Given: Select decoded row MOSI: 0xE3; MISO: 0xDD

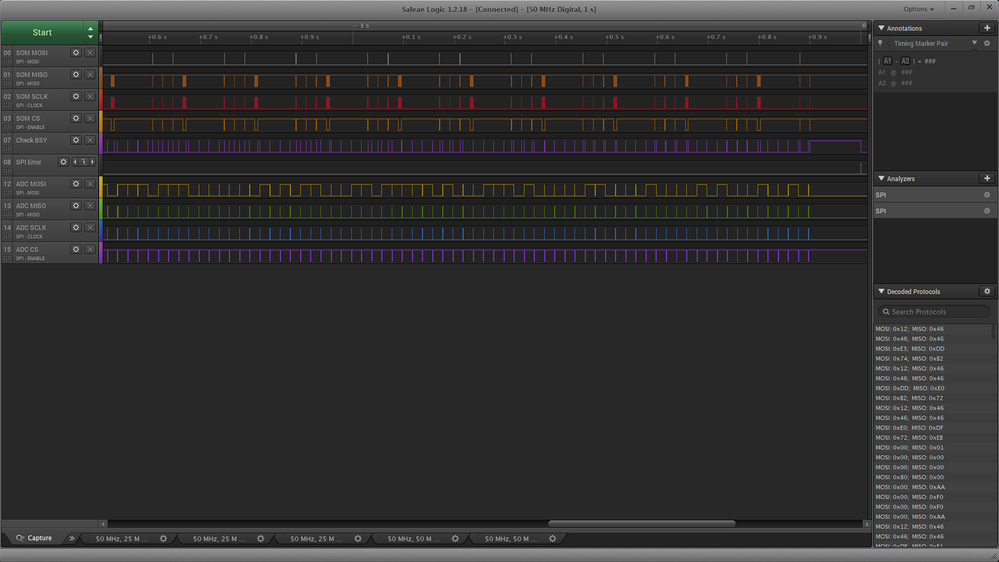Looking at the screenshot, I should pyautogui.click(x=910, y=349).
